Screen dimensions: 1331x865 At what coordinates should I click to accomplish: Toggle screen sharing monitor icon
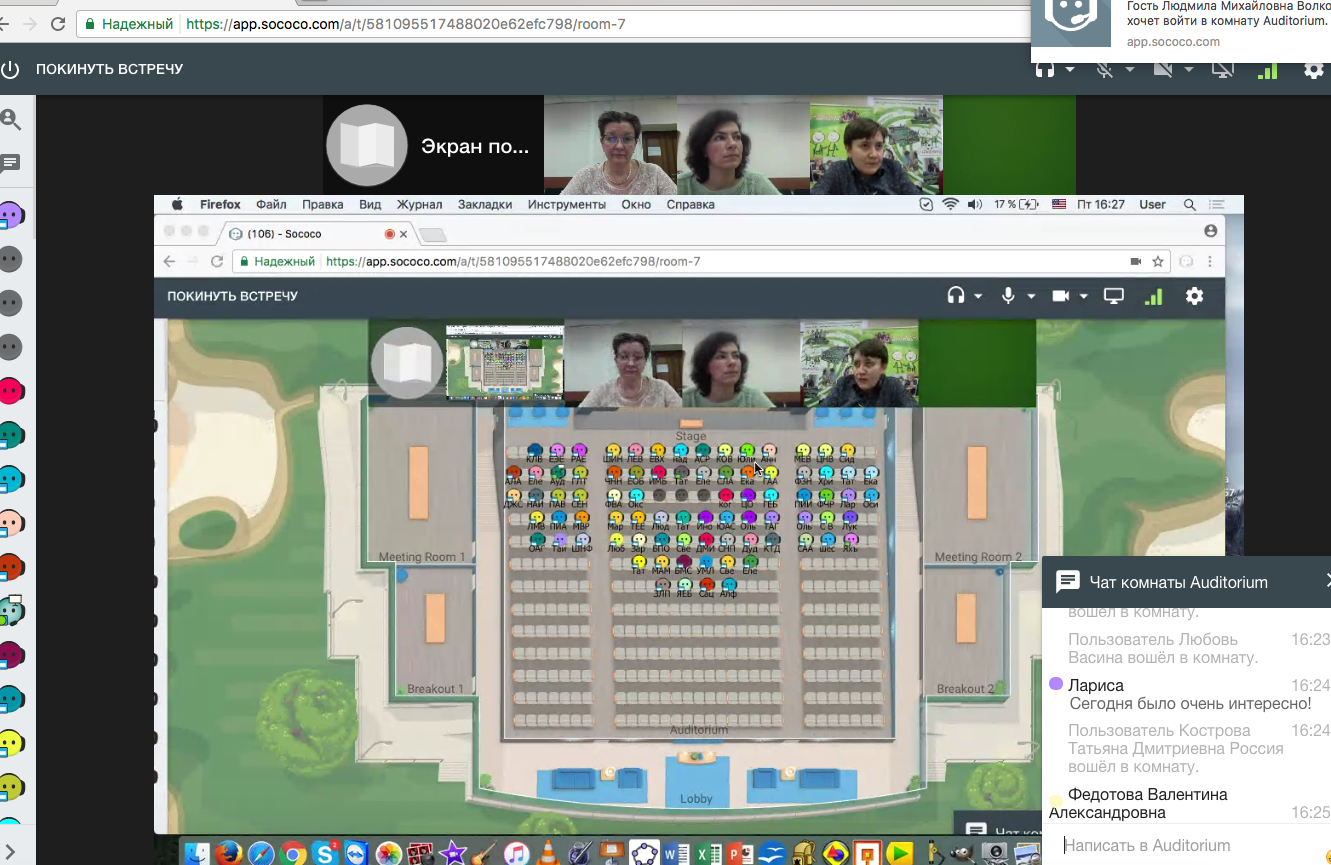pyautogui.click(x=1222, y=70)
